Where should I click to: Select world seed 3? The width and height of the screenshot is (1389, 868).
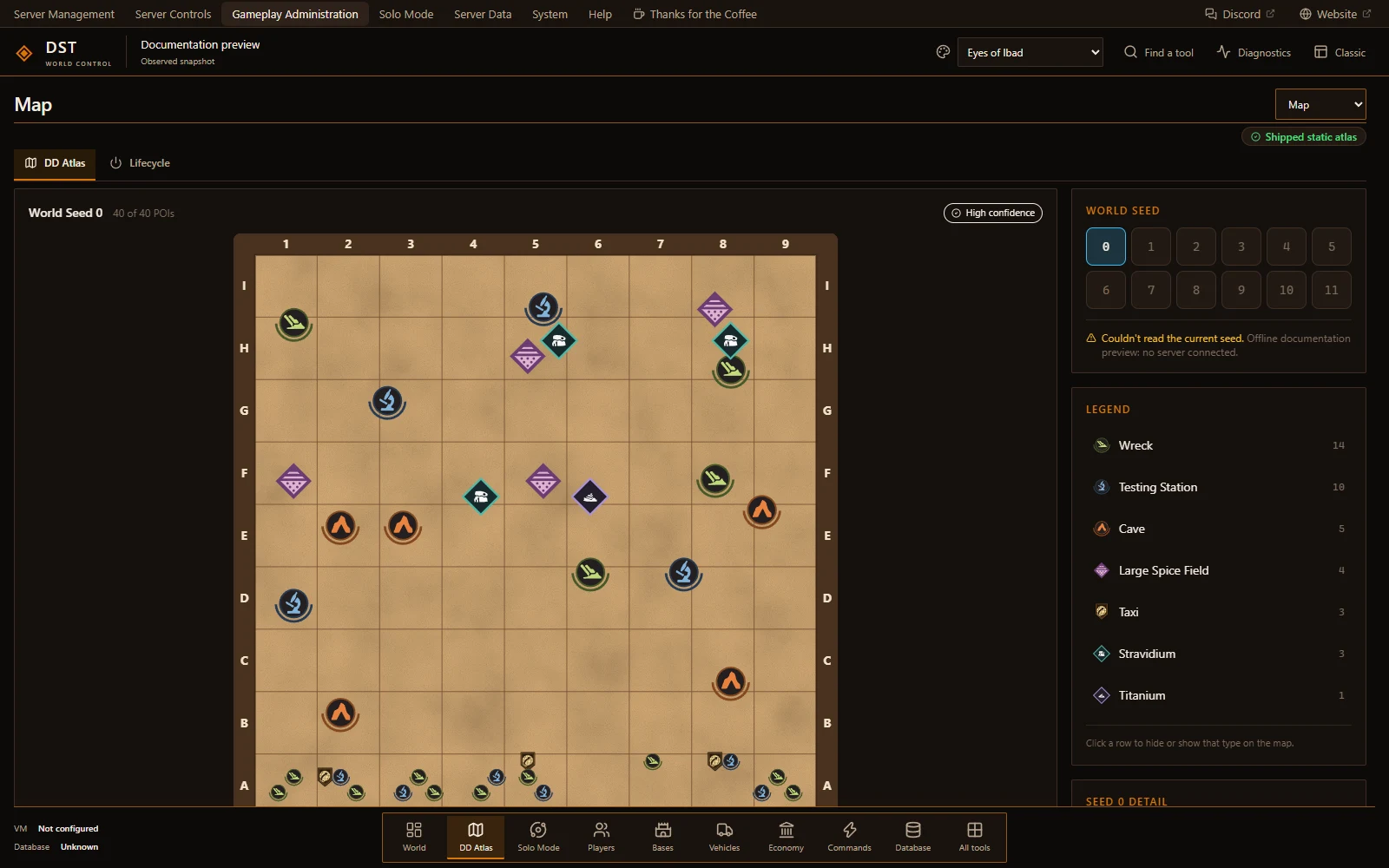pyautogui.click(x=1241, y=247)
